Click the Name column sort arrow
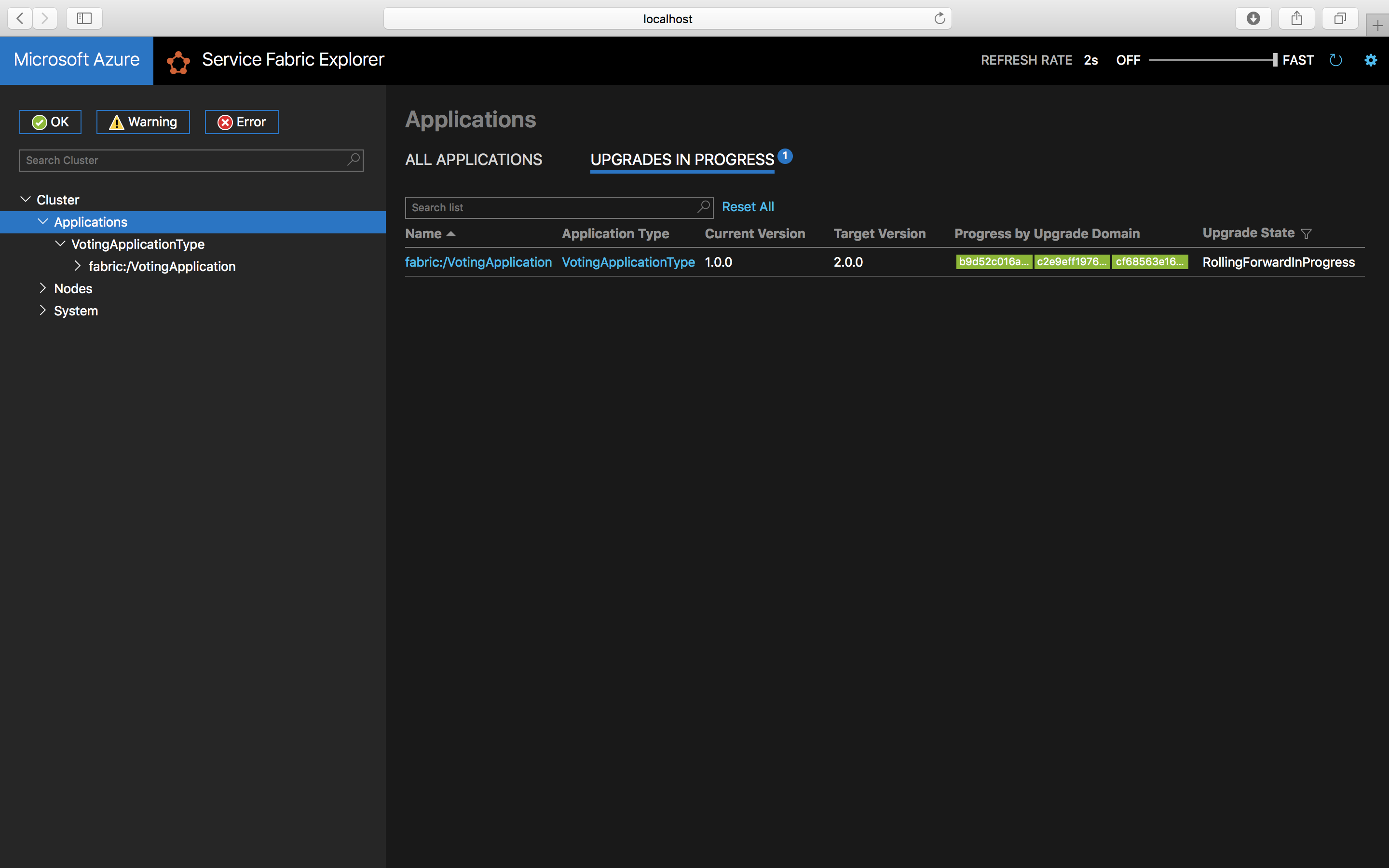 coord(450,233)
